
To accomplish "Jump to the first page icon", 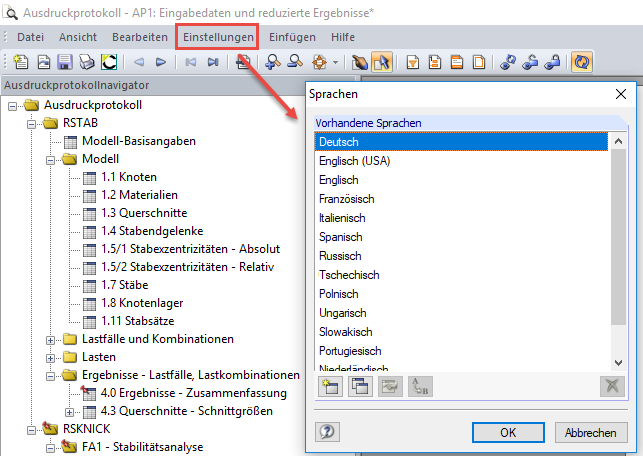I will click(x=191, y=62).
